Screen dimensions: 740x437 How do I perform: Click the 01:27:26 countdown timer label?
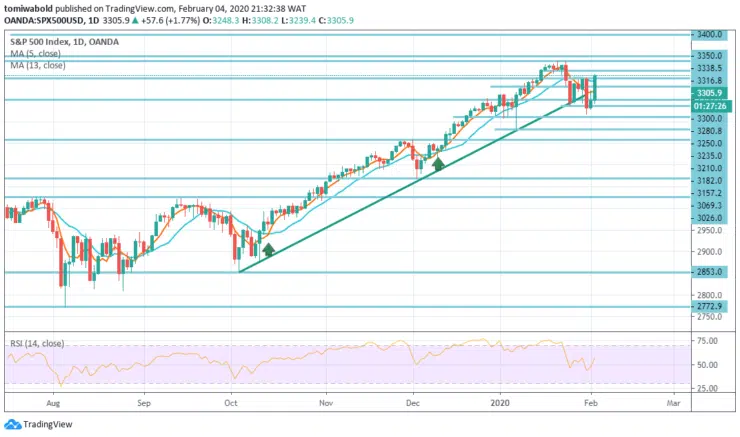click(710, 104)
